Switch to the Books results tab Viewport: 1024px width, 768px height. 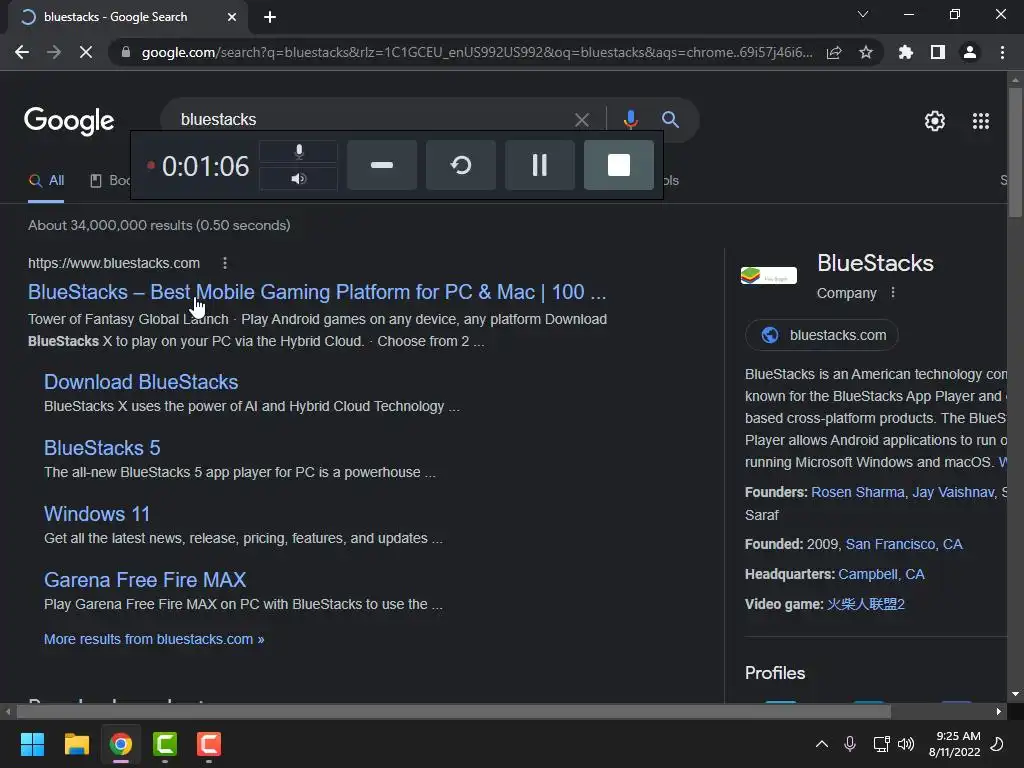(x=110, y=180)
